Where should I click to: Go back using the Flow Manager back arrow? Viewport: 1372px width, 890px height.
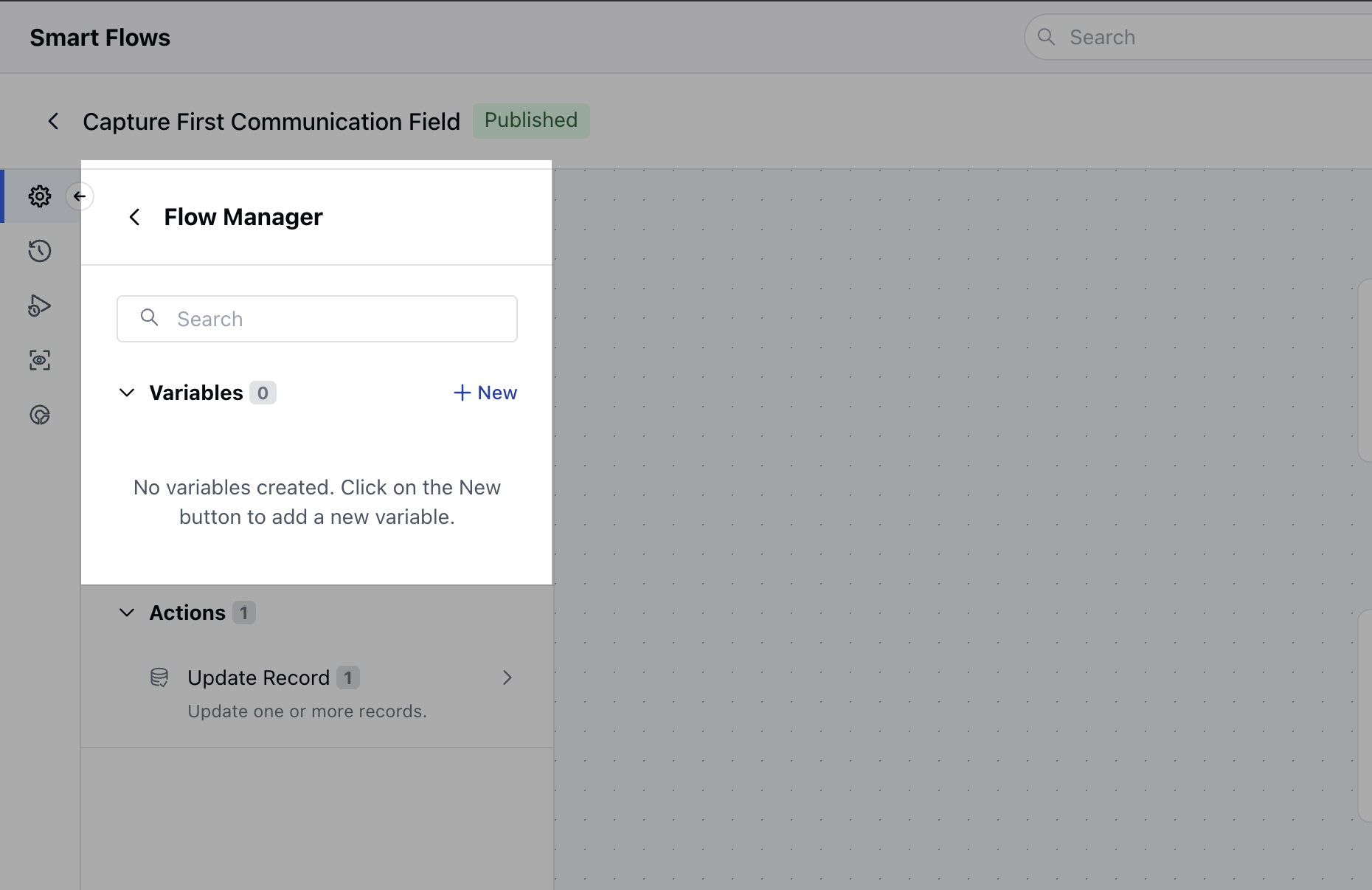tap(135, 216)
